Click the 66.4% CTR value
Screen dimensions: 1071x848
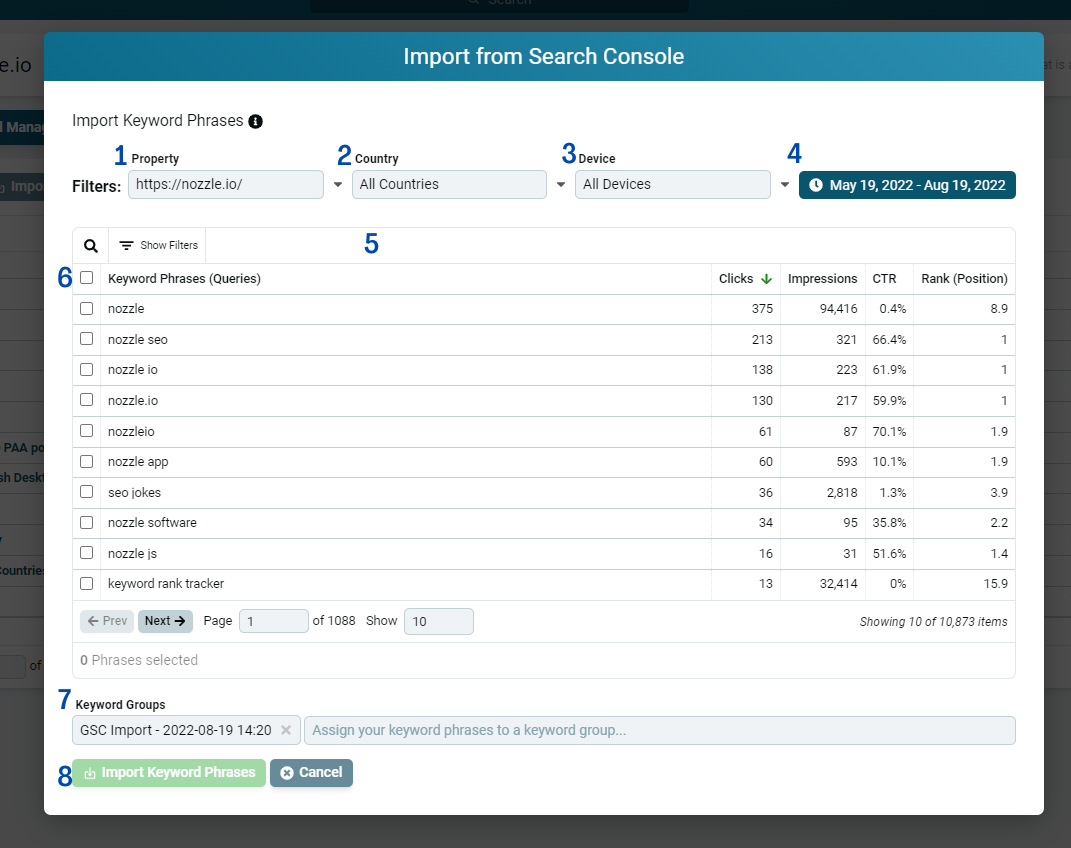pyautogui.click(x=889, y=339)
